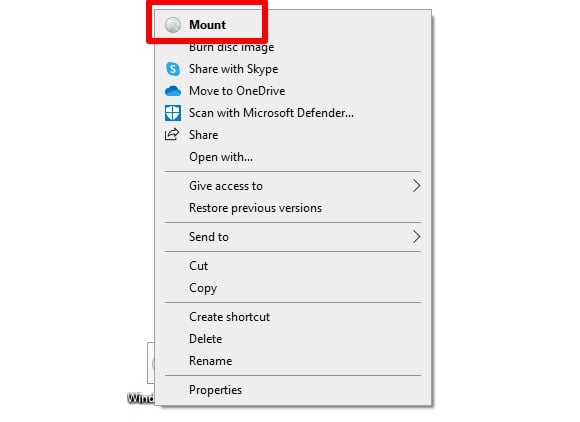This screenshot has width=580, height=422.
Task: Click the Share arrow icon
Action: pos(172,135)
